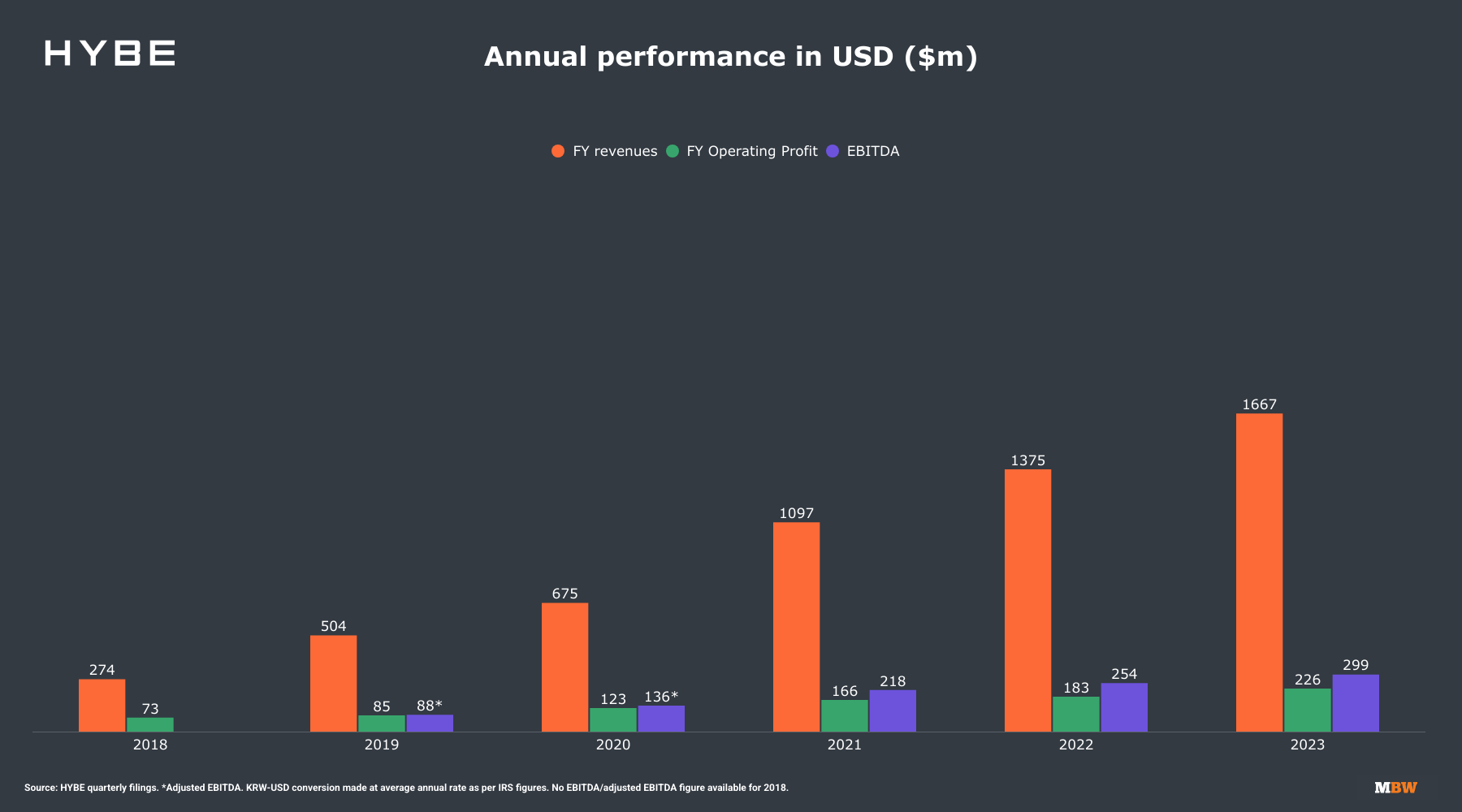Select the 2023 revenue bar labeled 1667
The height and width of the screenshot is (812, 1462).
pos(1259,572)
